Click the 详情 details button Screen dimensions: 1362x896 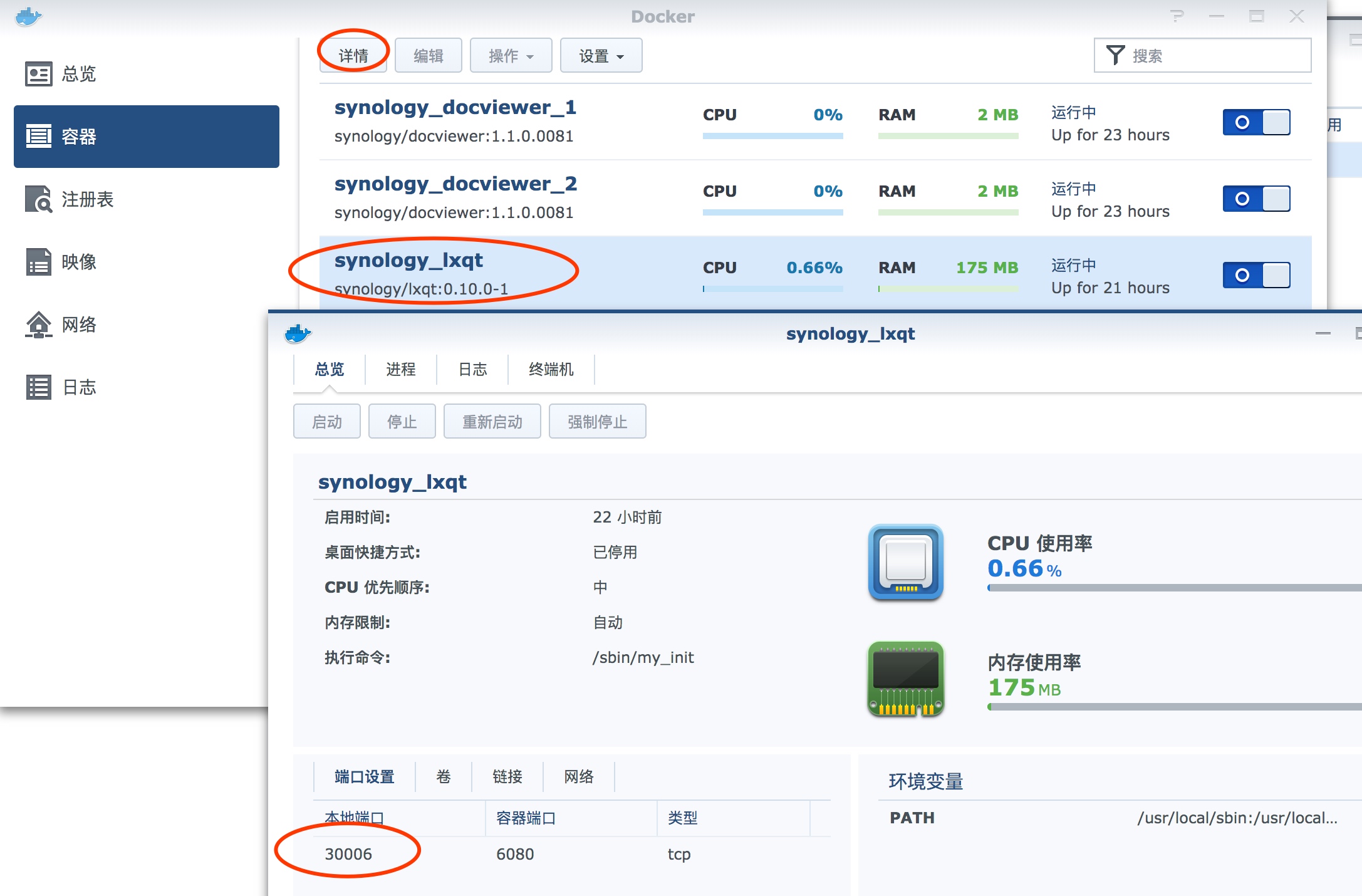pyautogui.click(x=353, y=56)
